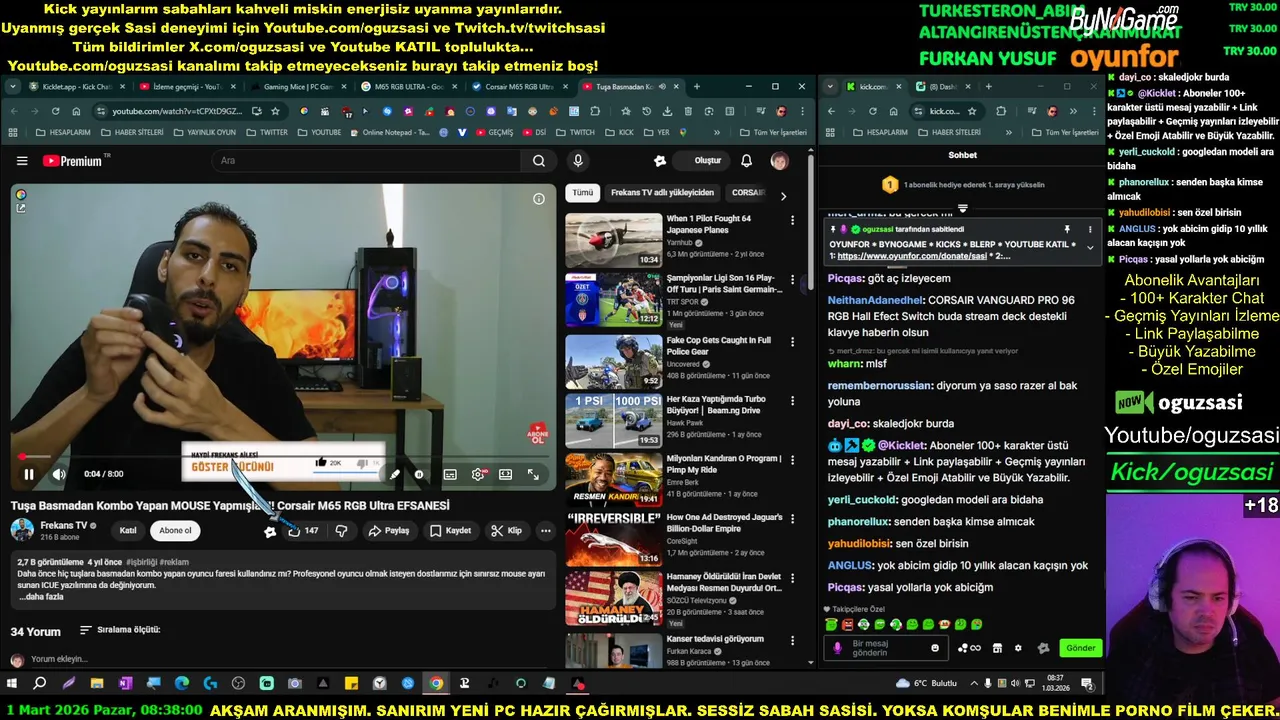Click the 'Abone ol' subscribe button
The width and height of the screenshot is (1280, 720).
click(175, 530)
